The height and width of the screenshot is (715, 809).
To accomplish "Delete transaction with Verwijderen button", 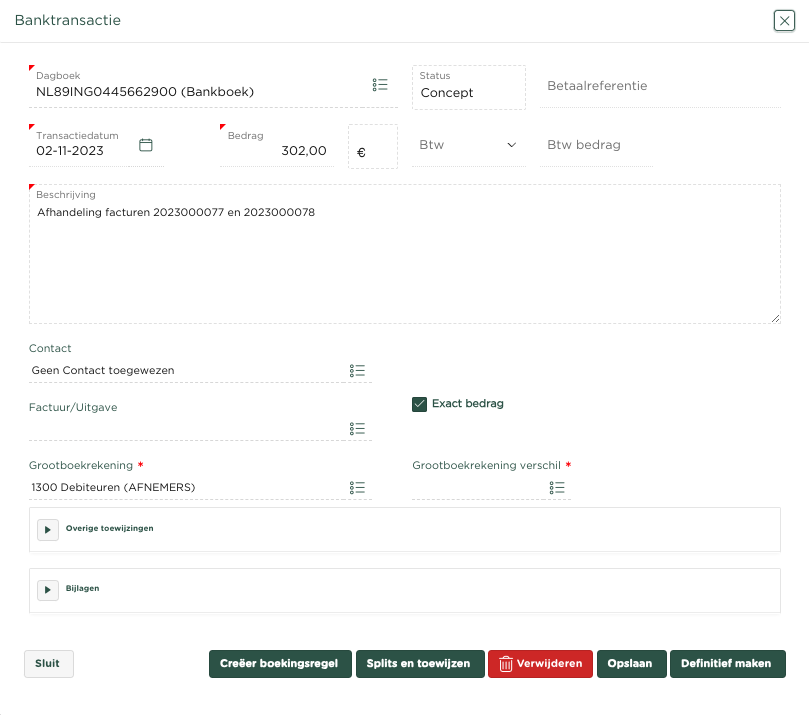I will (540, 664).
